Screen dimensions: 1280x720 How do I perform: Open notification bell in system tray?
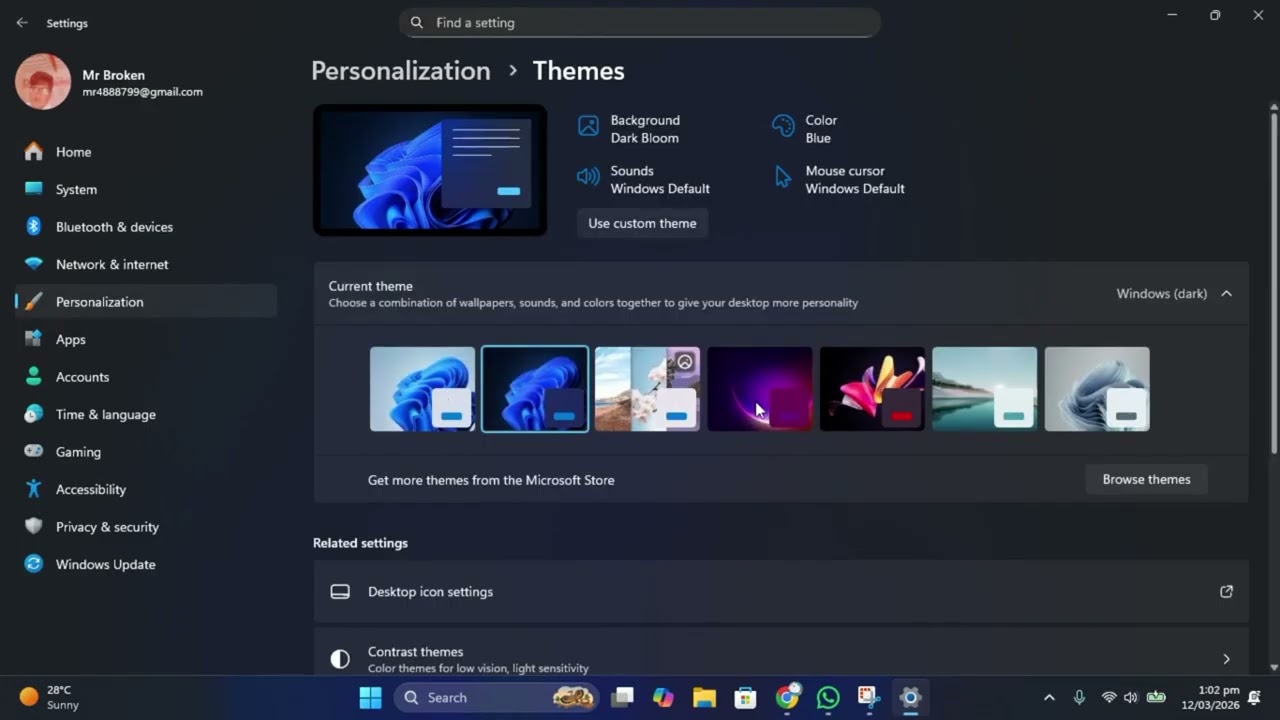click(1254, 697)
